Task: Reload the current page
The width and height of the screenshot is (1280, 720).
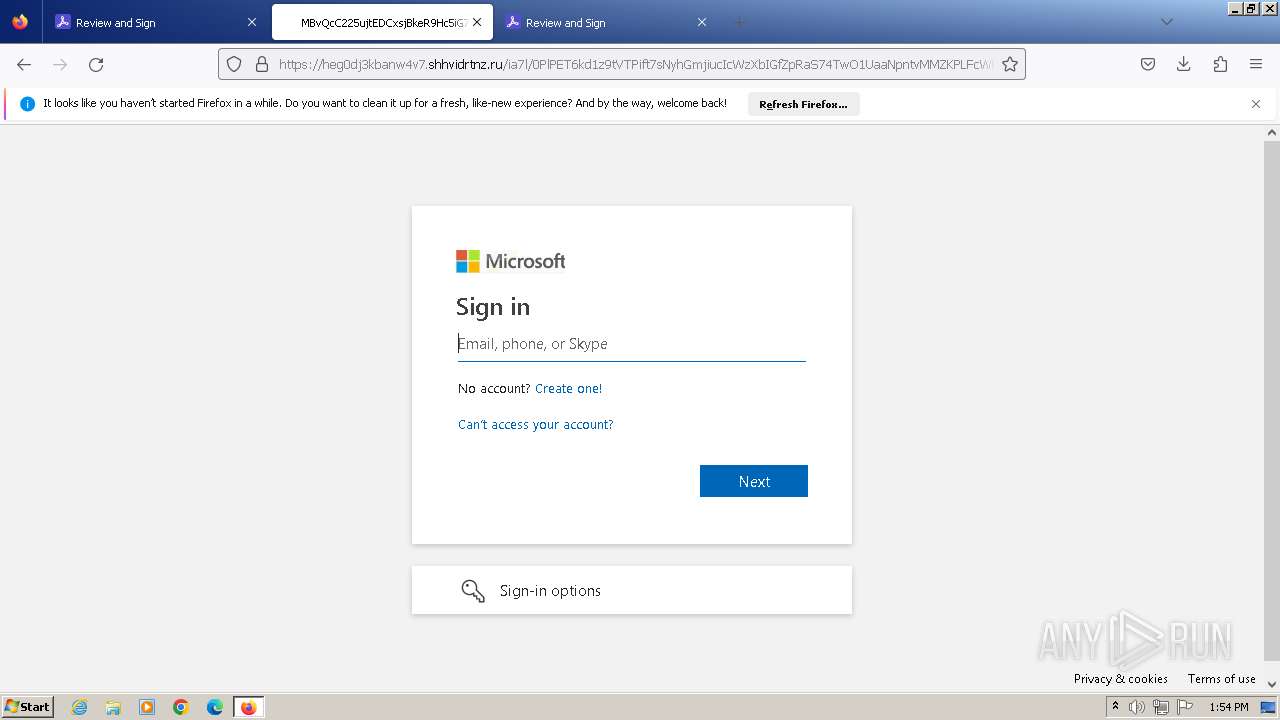Action: [96, 64]
